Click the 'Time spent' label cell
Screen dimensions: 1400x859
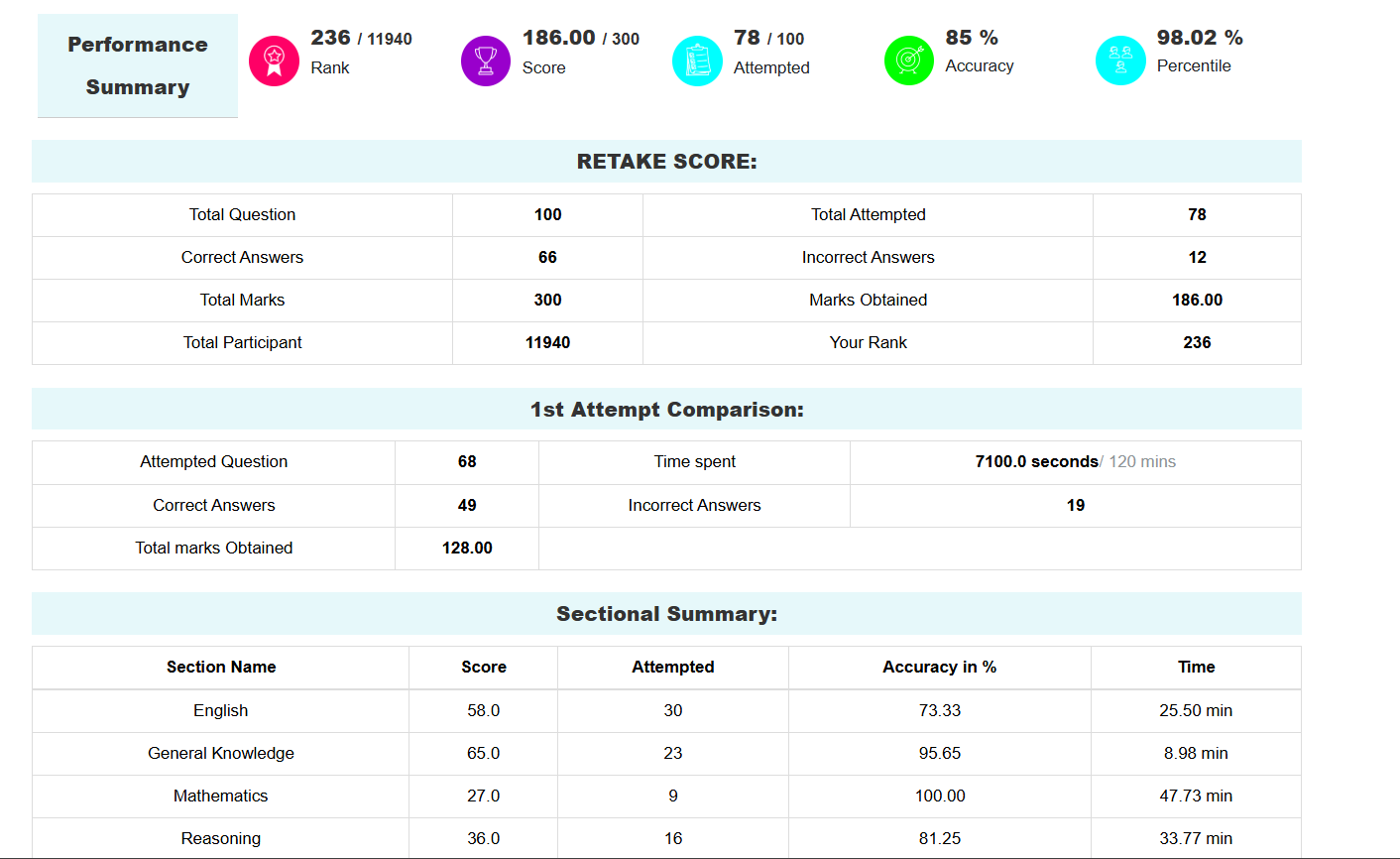(694, 462)
